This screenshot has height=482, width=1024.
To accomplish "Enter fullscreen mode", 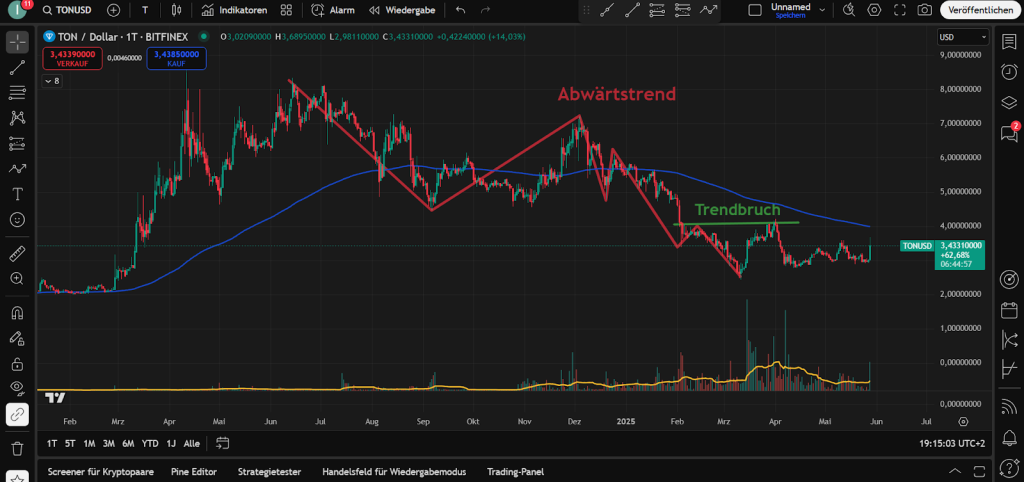I will (x=899, y=10).
